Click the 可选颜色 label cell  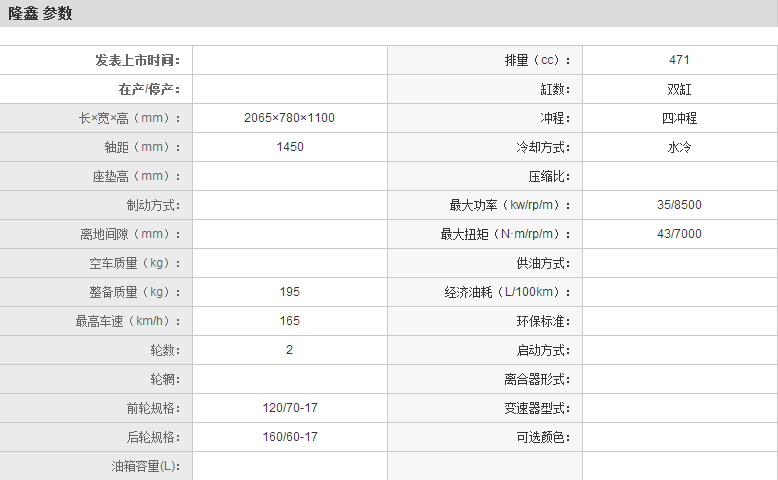click(x=543, y=437)
